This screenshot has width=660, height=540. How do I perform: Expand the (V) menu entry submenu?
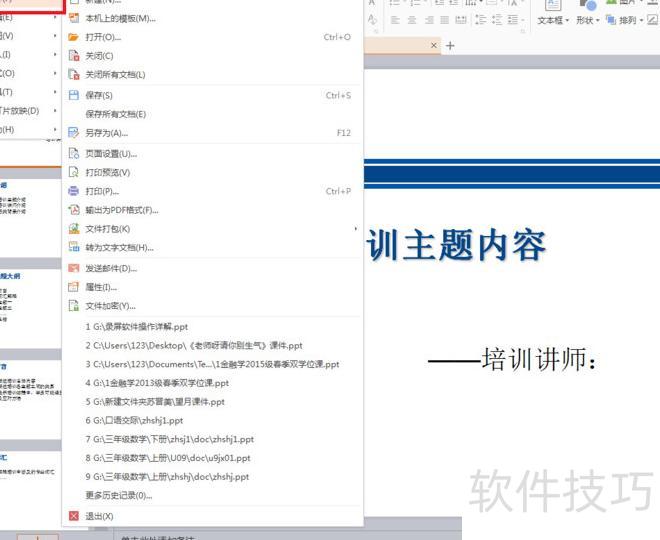tap(55, 36)
